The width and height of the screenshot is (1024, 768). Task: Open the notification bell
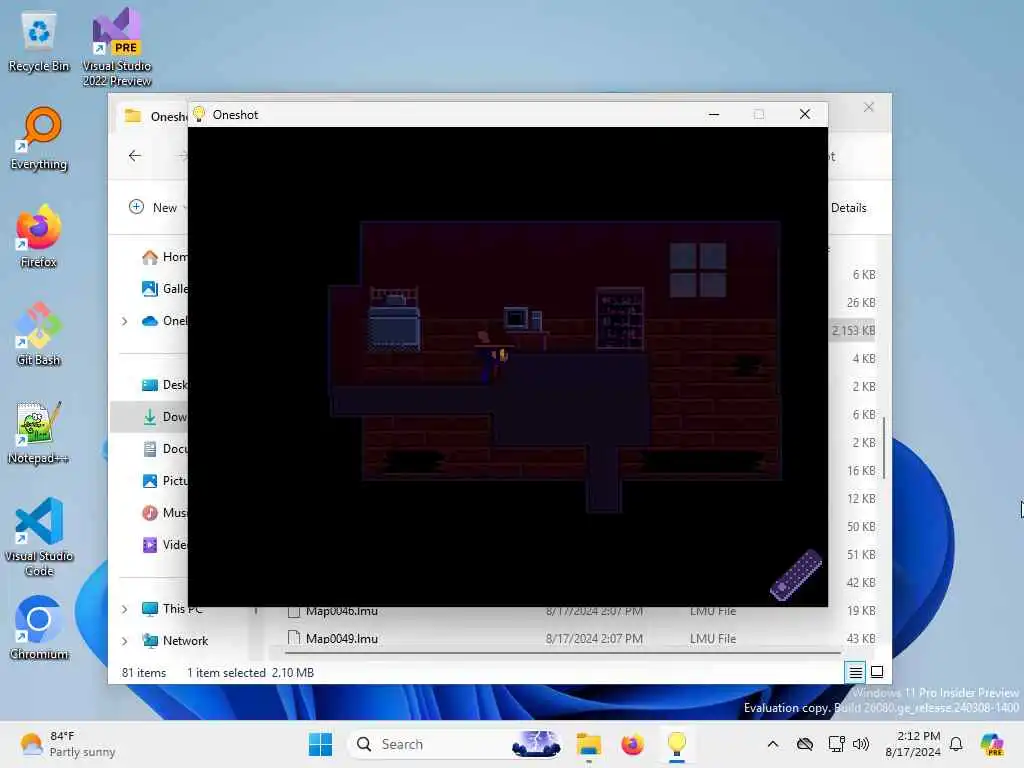[x=956, y=744]
